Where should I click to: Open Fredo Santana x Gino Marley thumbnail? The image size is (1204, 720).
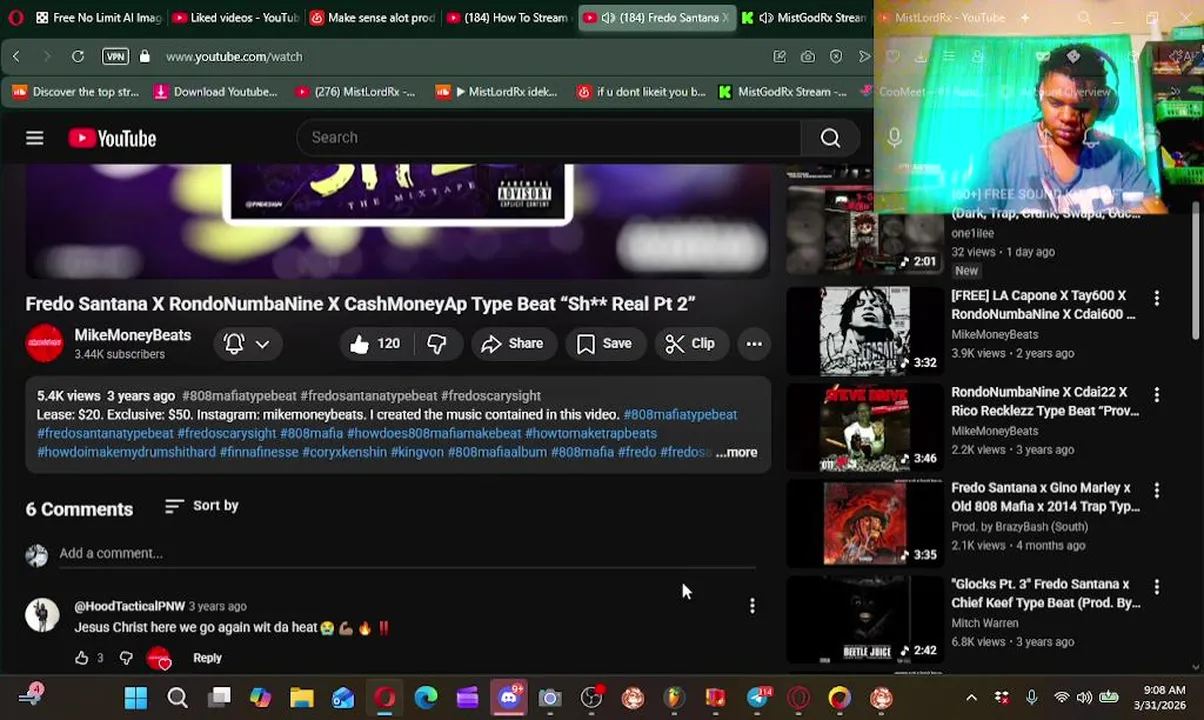tap(866, 523)
